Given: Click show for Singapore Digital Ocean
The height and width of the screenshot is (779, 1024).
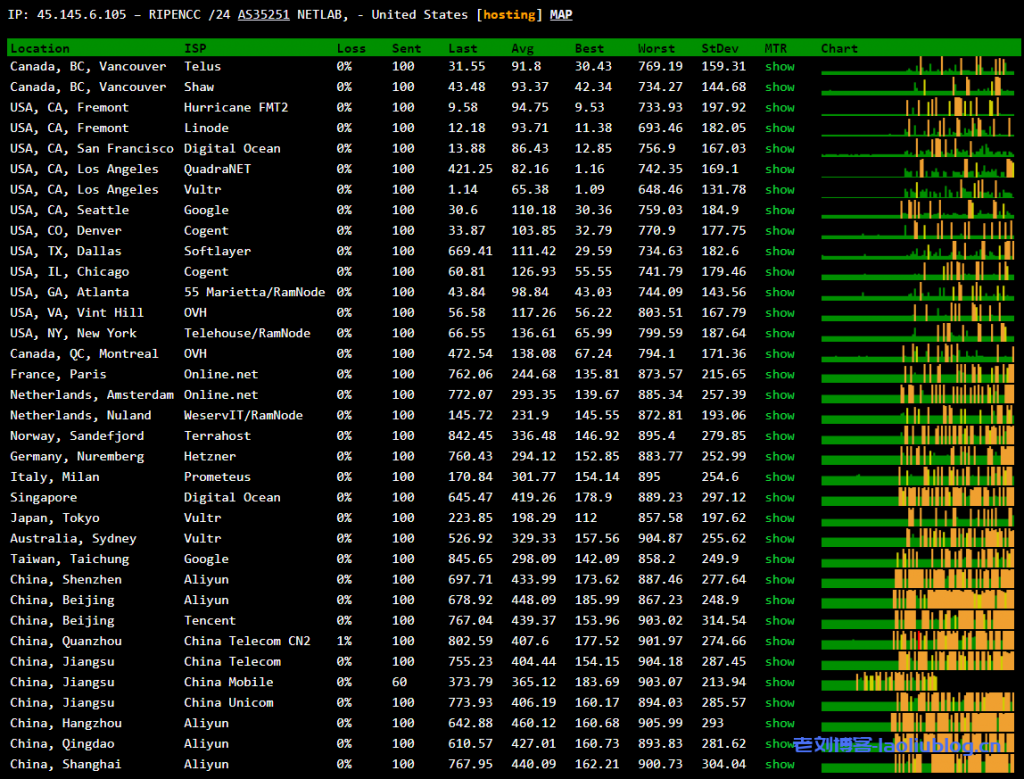Looking at the screenshot, I should 779,497.
